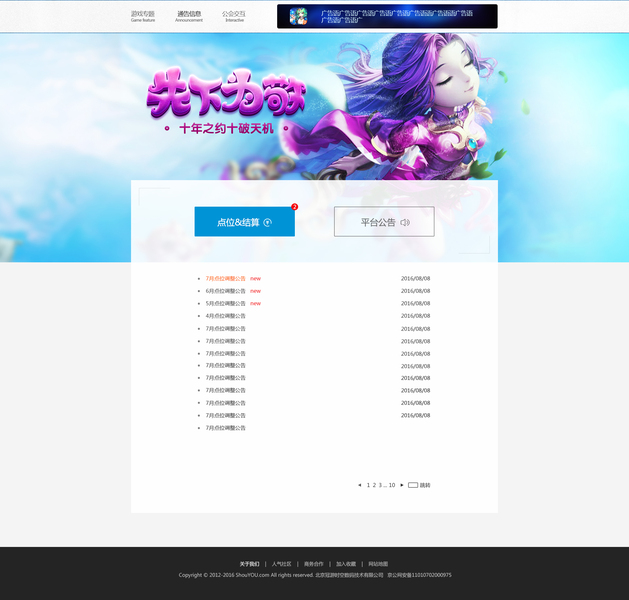Click the new tag beside 5月点位调整公告
Screen dimensions: 629x600
pyautogui.click(x=256, y=303)
